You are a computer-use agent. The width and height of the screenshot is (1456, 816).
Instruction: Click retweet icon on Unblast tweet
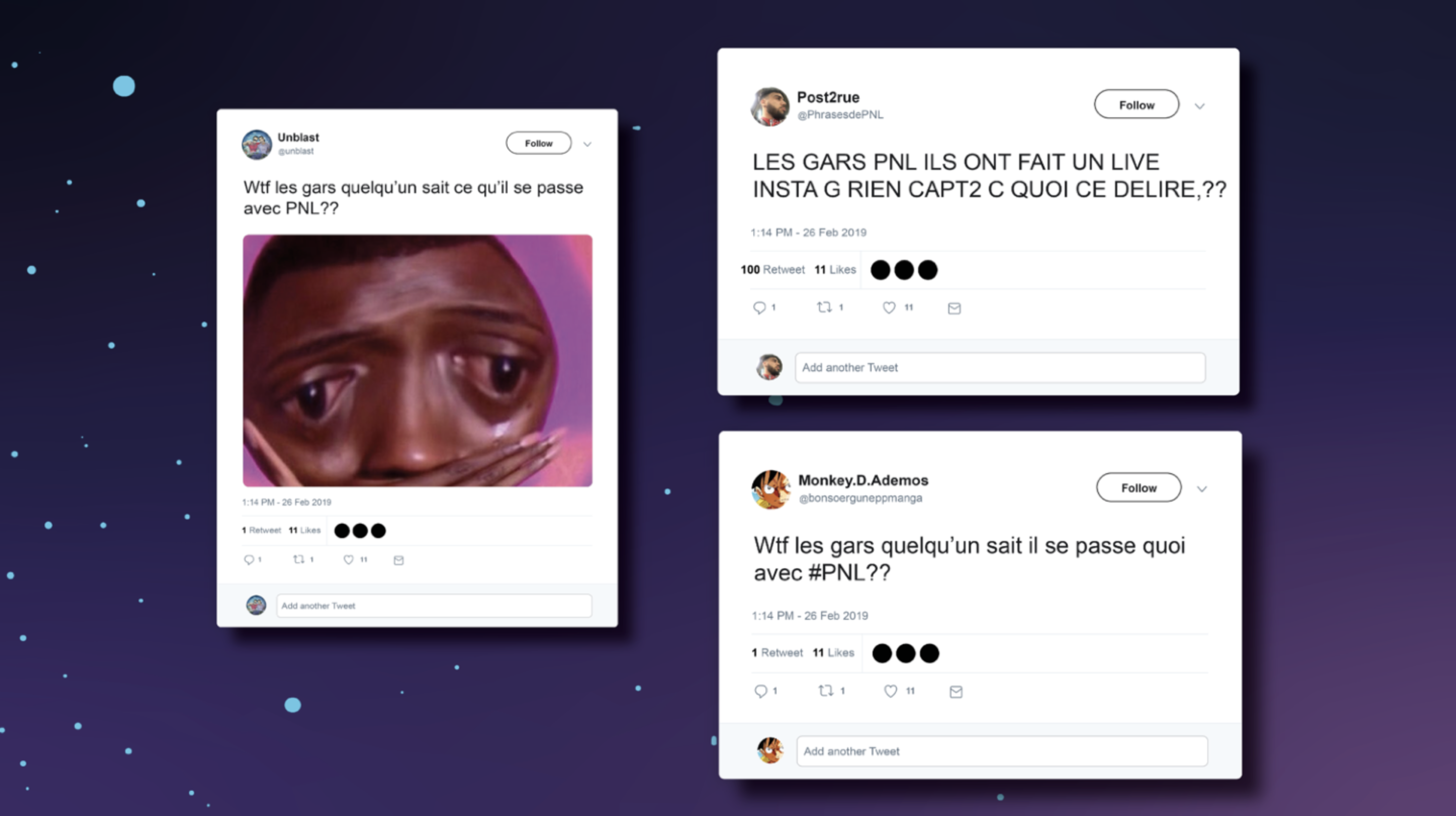298,560
